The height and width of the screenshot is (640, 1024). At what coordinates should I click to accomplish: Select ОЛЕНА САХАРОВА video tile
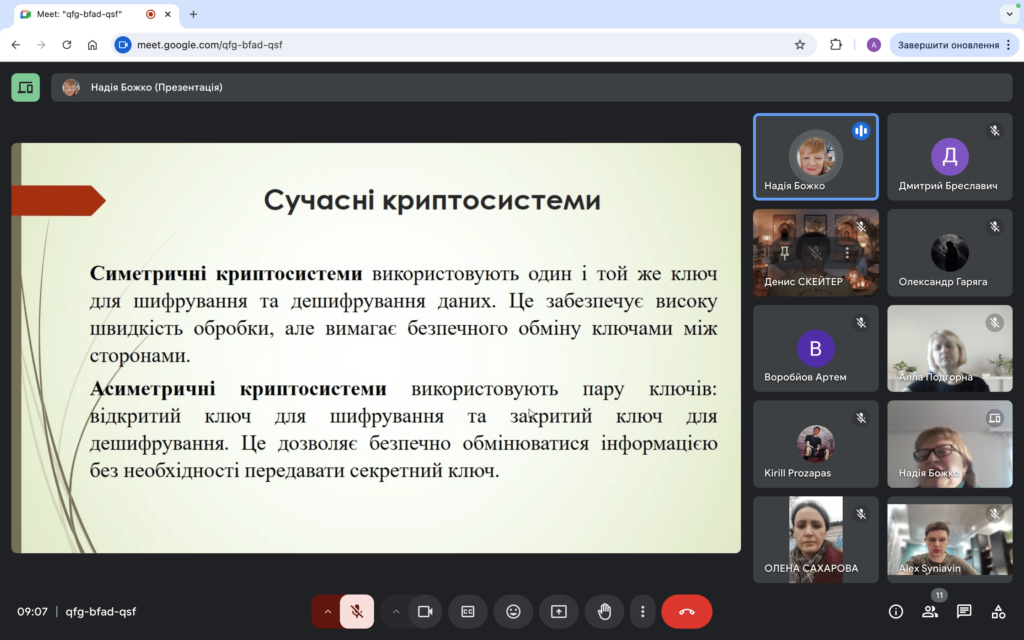point(816,539)
